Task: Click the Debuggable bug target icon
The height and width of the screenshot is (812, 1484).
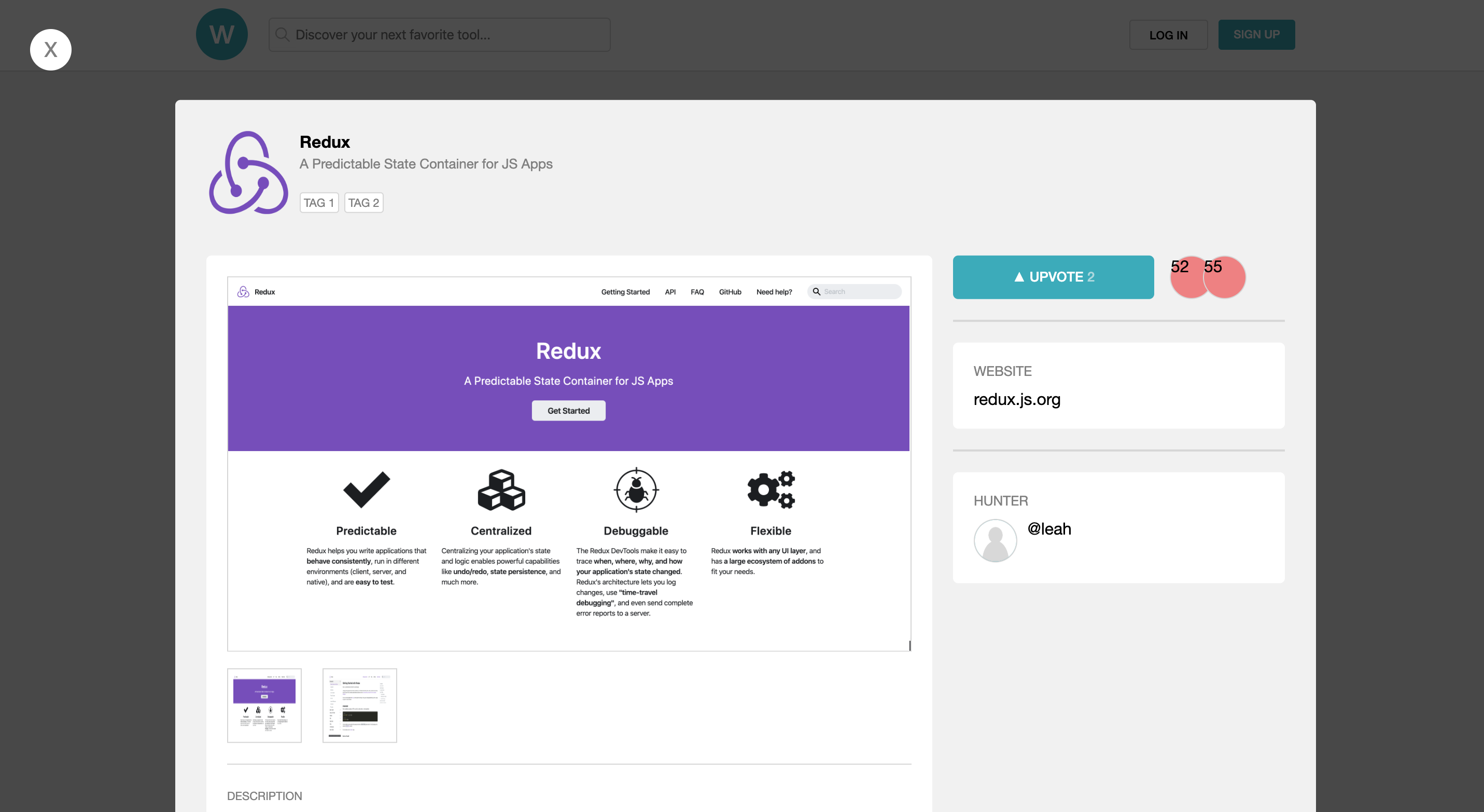Action: [636, 489]
